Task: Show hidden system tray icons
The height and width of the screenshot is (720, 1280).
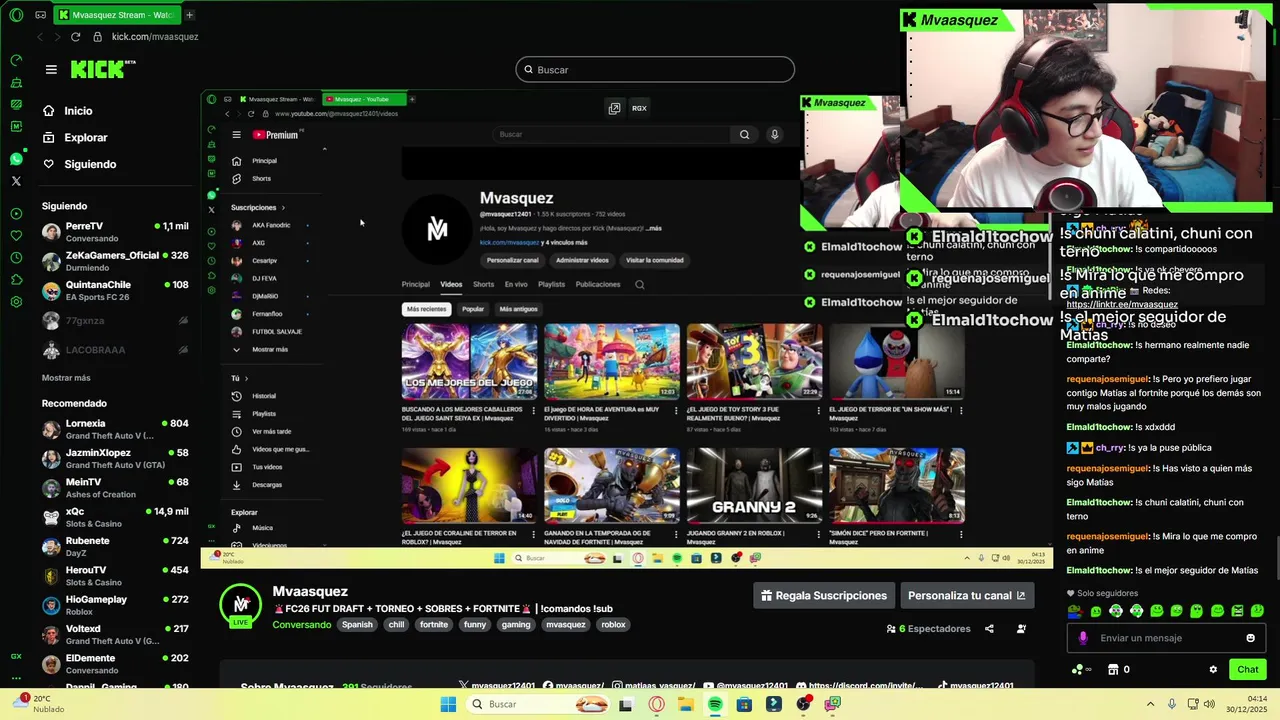Action: click(x=1150, y=704)
